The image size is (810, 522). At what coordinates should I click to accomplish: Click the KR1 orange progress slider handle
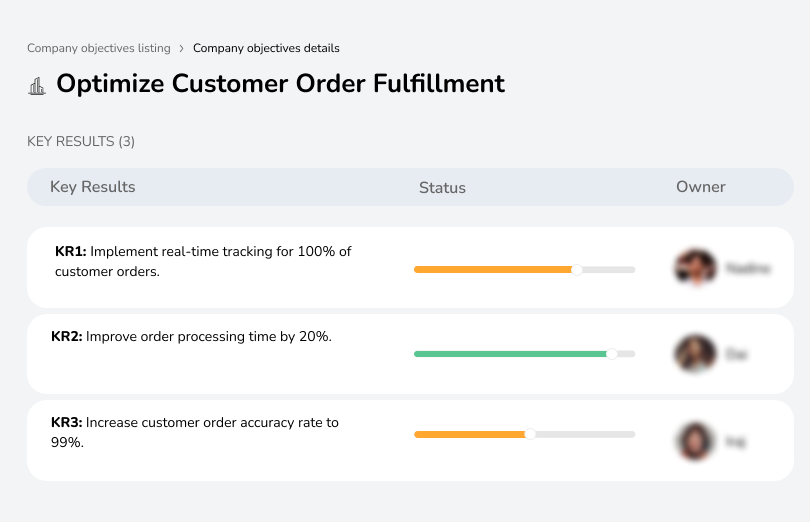(x=576, y=269)
